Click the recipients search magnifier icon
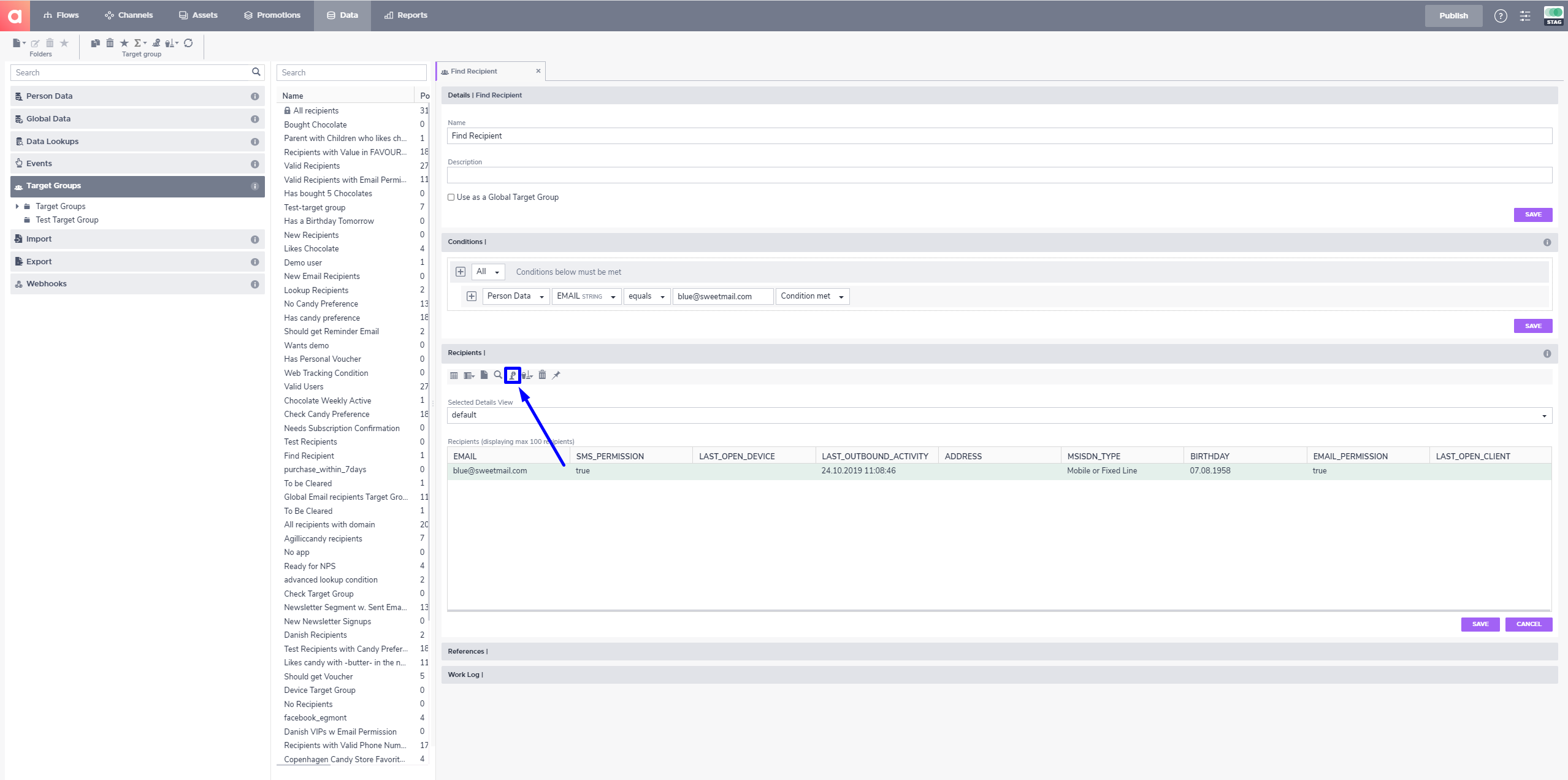The width and height of the screenshot is (1568, 780). 498,375
